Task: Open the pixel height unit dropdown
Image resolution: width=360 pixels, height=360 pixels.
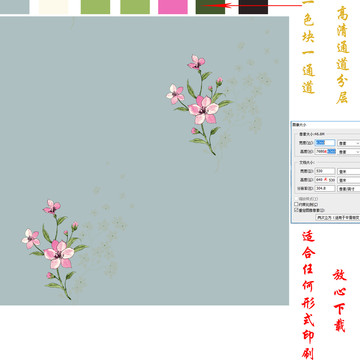Action: pyautogui.click(x=349, y=152)
